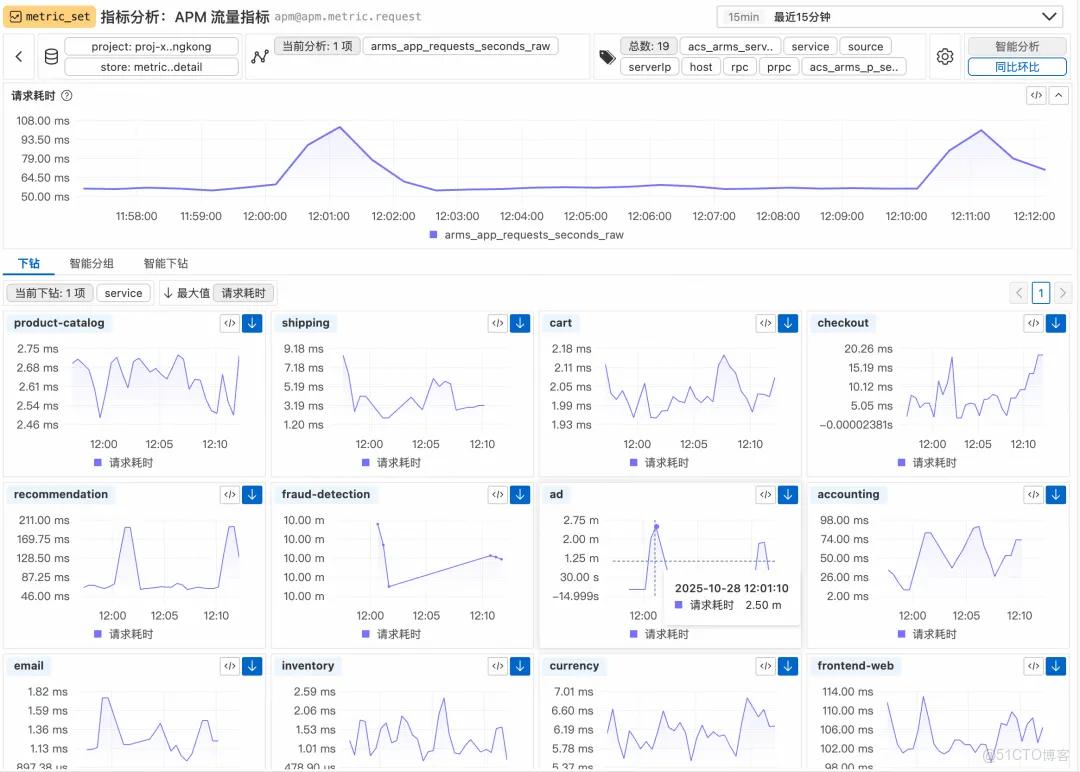This screenshot has height=772, width=1080.
Task: Open the settings gear icon
Action: (945, 57)
